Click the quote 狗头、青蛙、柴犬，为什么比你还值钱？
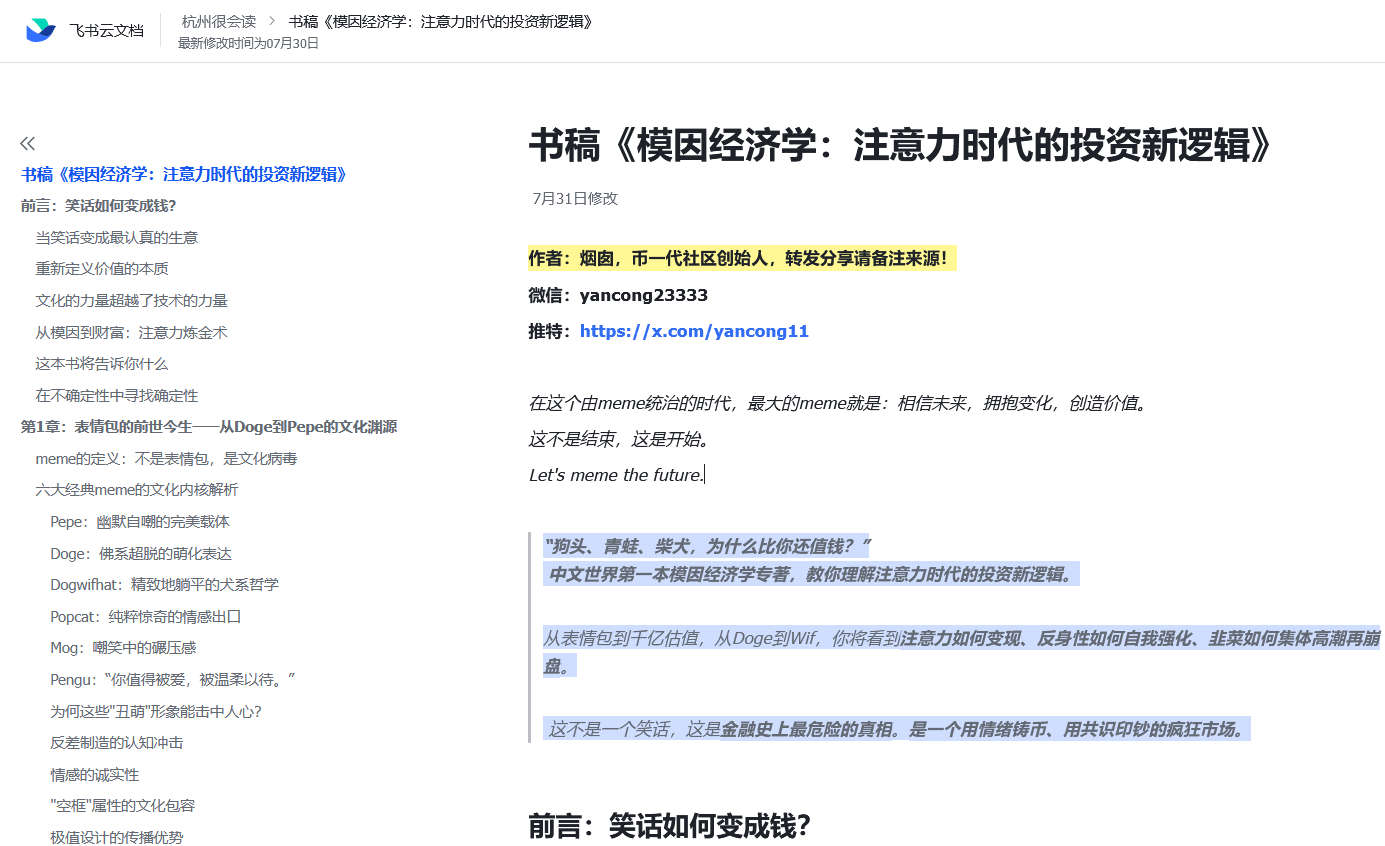This screenshot has width=1385, height=846. click(x=706, y=546)
